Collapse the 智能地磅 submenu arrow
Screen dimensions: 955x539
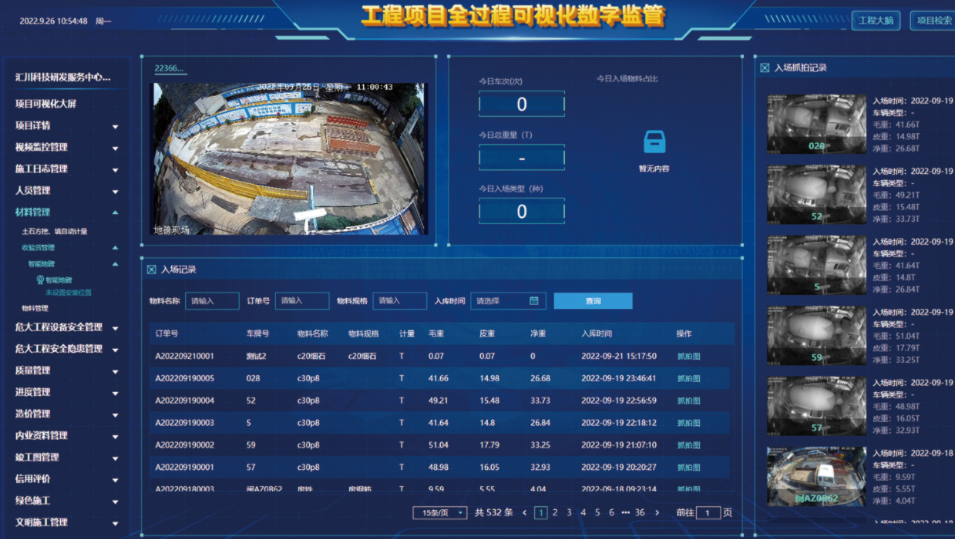pos(115,264)
